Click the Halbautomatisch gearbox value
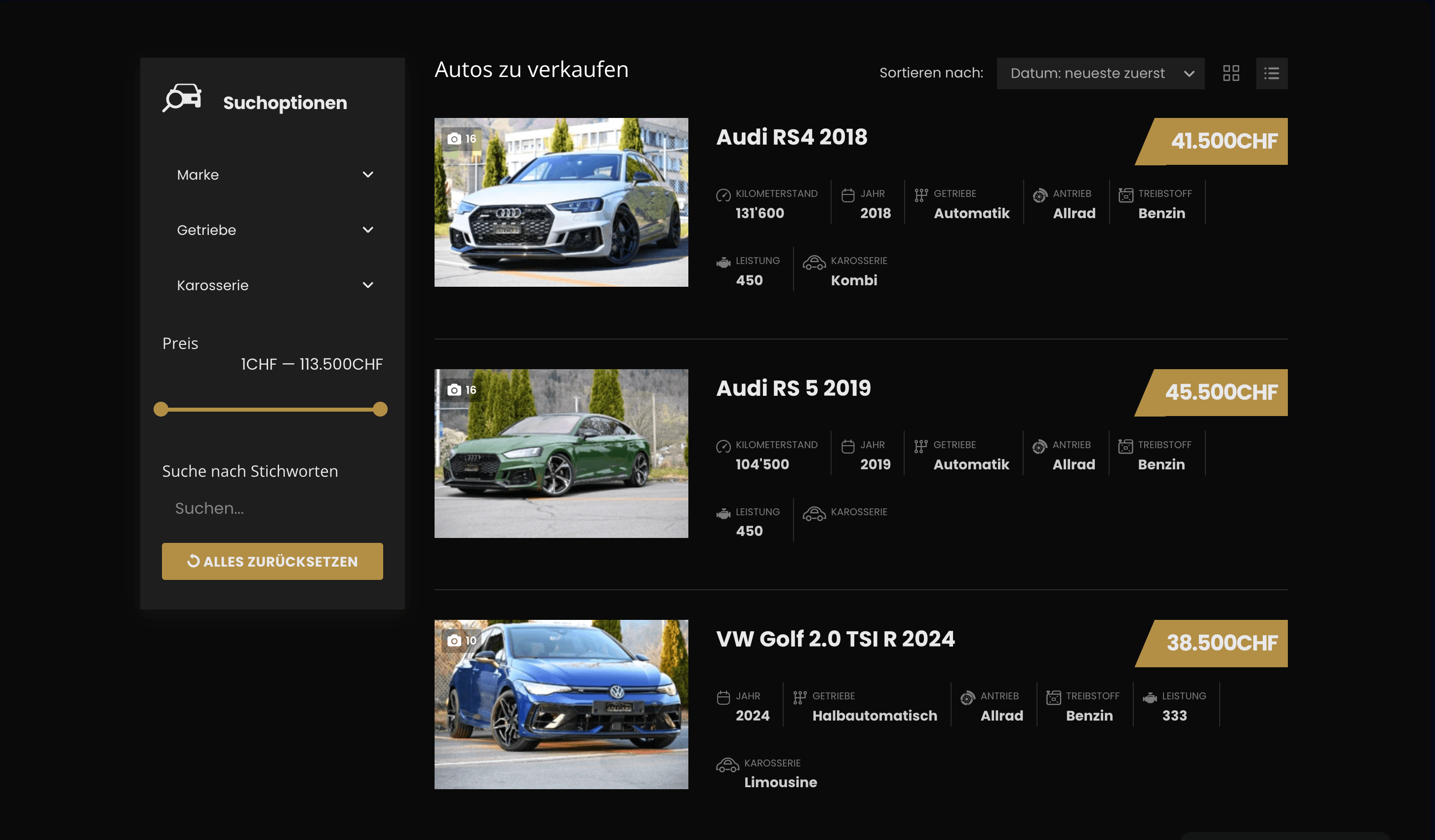The image size is (1435, 840). (875, 715)
